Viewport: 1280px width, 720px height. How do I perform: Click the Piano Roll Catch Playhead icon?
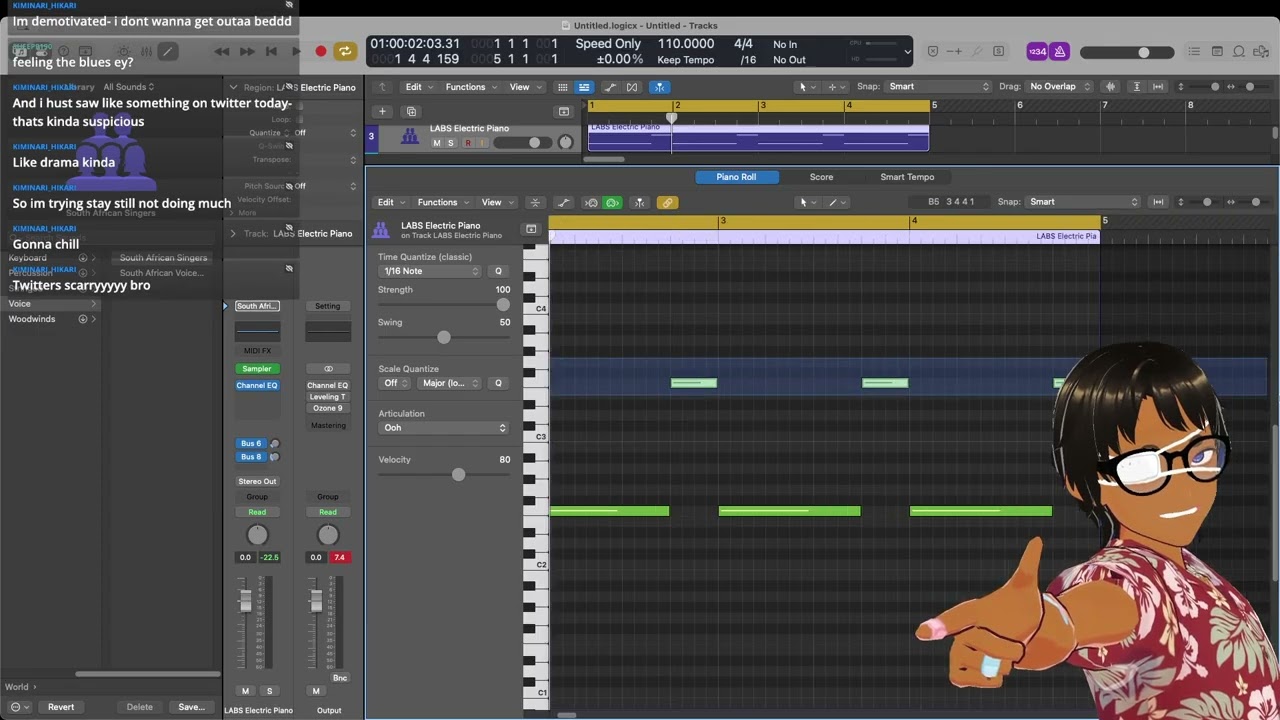tap(640, 203)
